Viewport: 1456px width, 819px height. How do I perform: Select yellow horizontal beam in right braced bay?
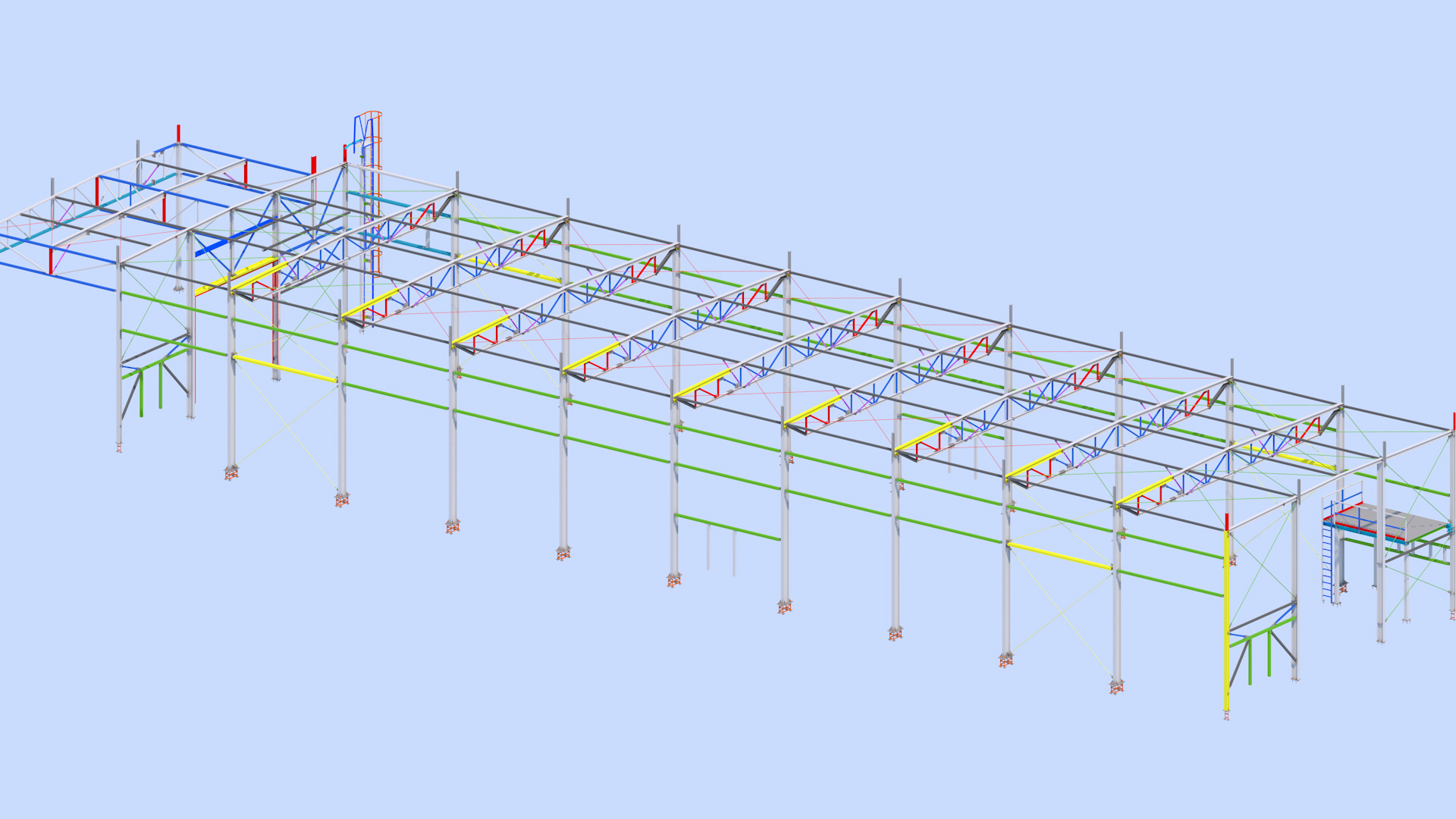click(x=1061, y=556)
